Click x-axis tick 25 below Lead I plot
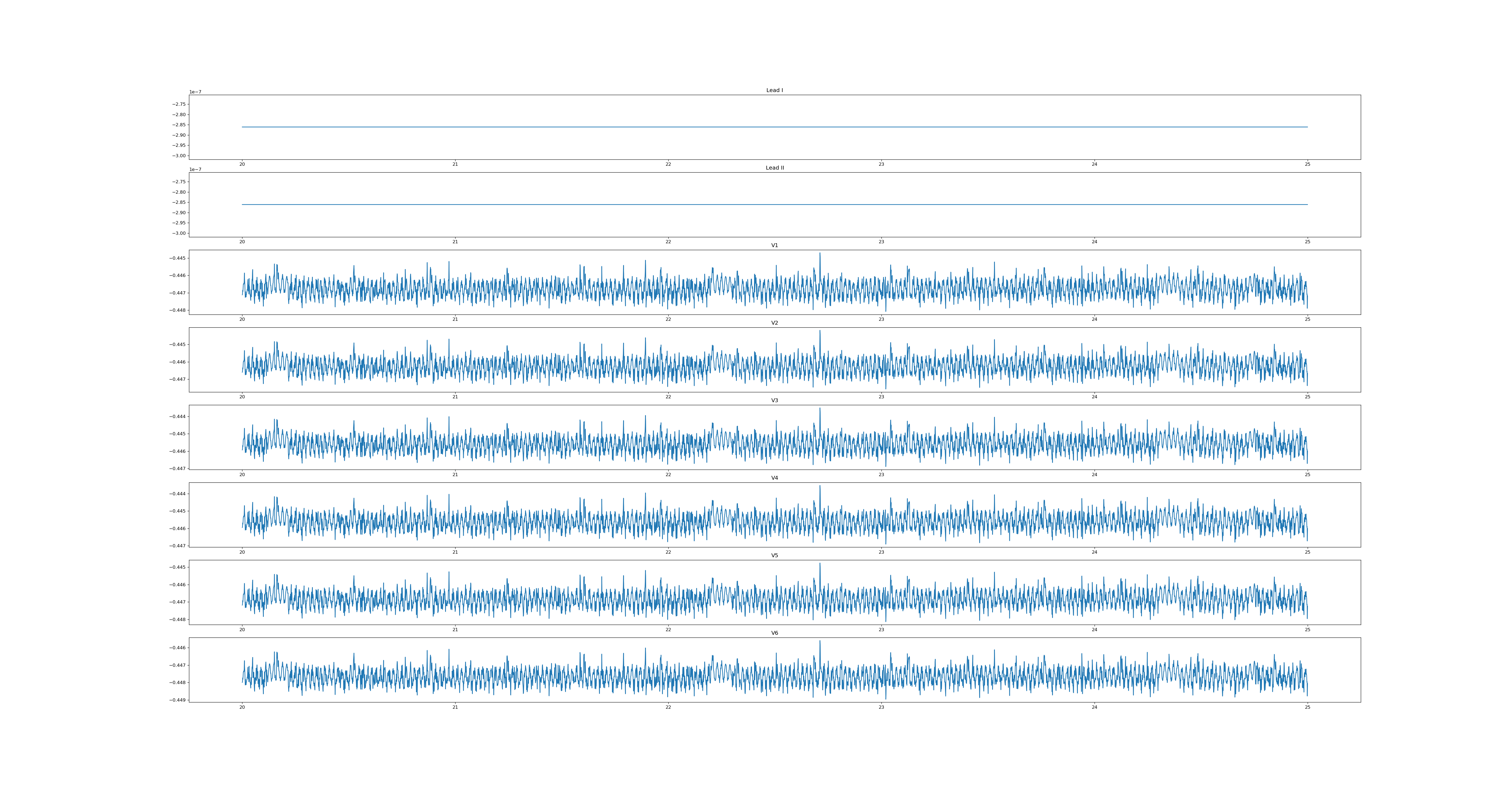This screenshot has width=1512, height=789. pyautogui.click(x=1307, y=164)
